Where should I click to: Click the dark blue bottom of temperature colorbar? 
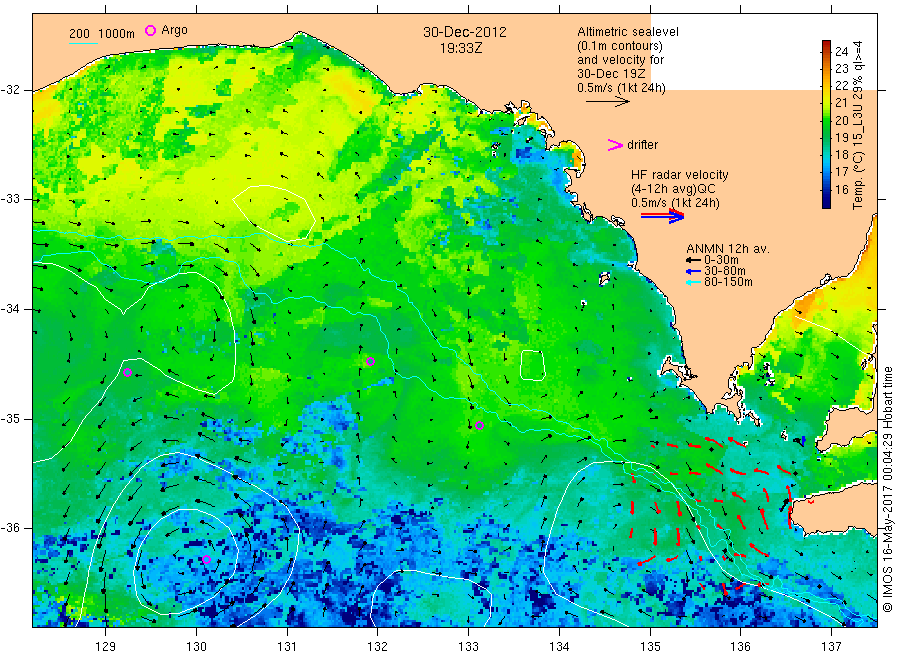(826, 202)
